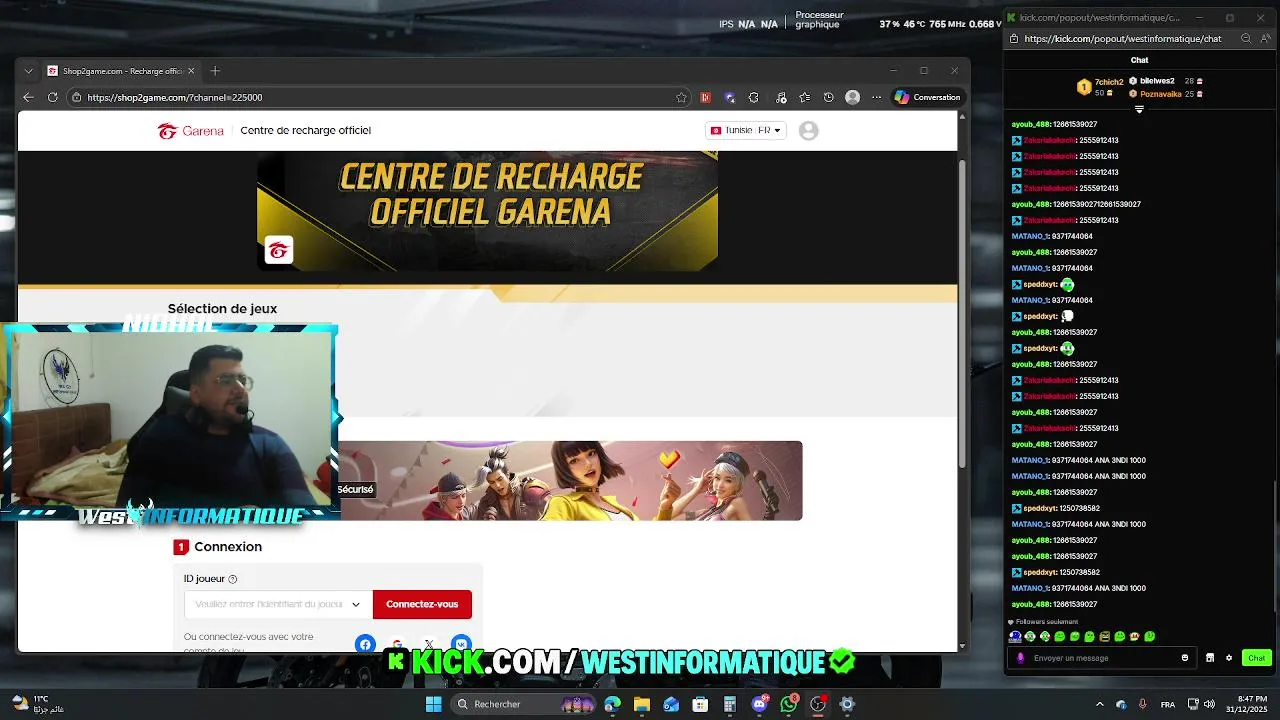
Task: Open OBS Studio from the taskbar
Action: pyautogui.click(x=818, y=704)
